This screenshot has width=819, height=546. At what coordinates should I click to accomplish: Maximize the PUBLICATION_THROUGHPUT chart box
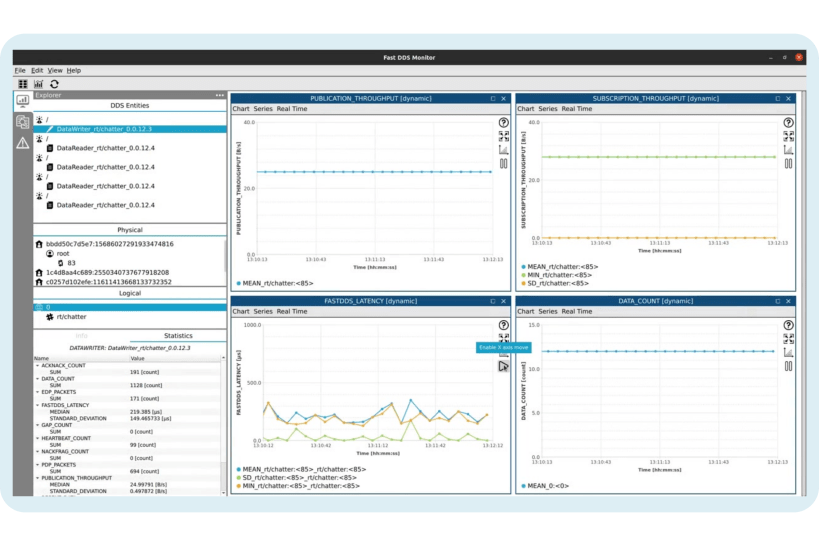tap(493, 98)
